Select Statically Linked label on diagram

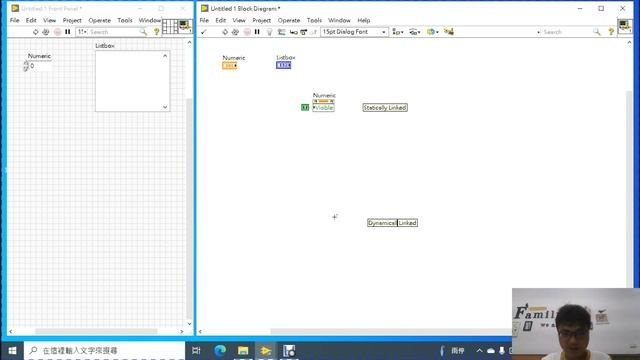pyautogui.click(x=385, y=108)
